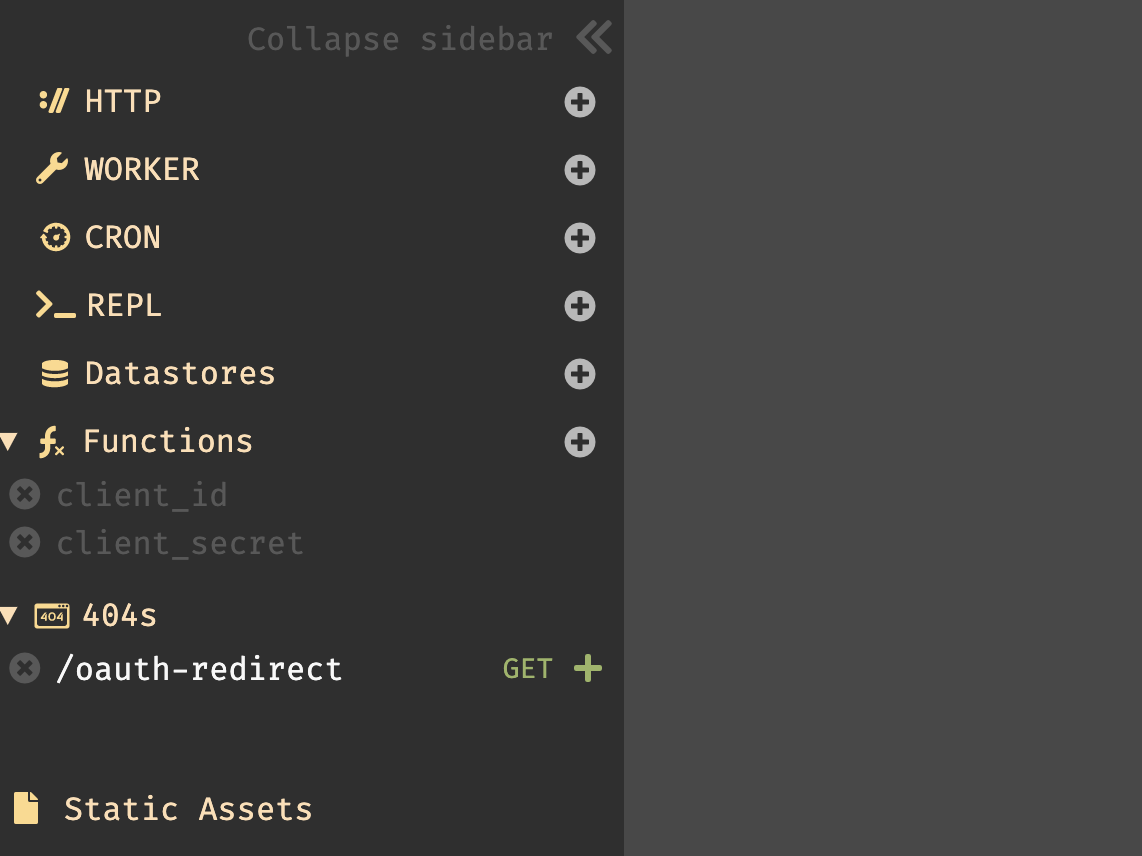Add a new REPL handler
The width and height of the screenshot is (1142, 856).
[x=580, y=306]
